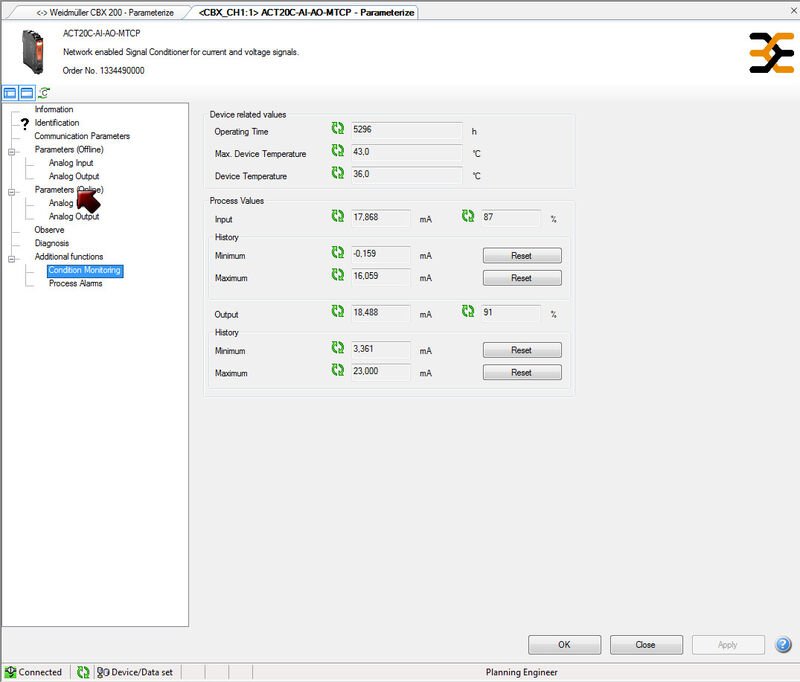800x682 pixels.
Task: Reset the Output history Minimum
Action: click(522, 350)
